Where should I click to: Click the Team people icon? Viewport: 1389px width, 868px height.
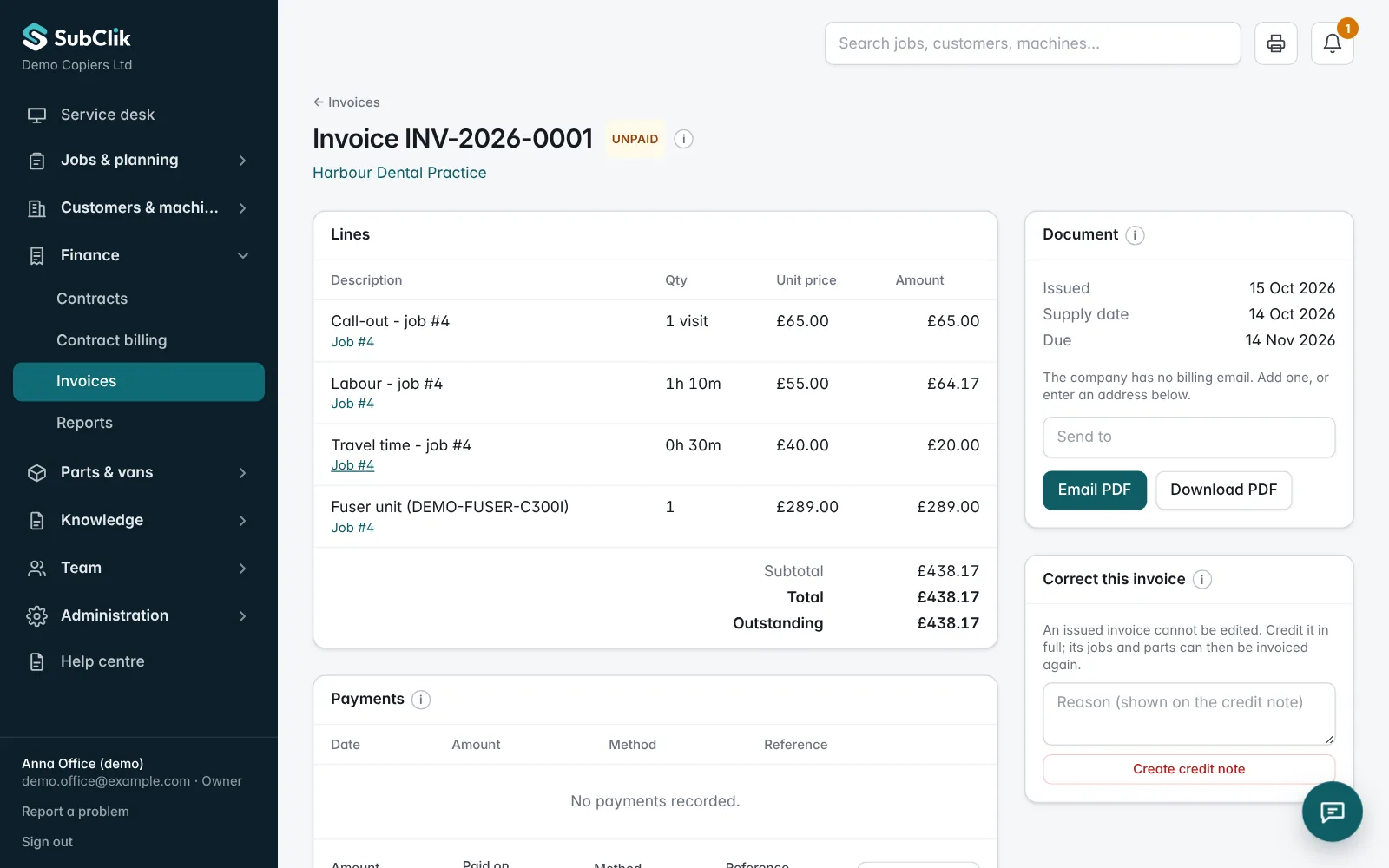(x=36, y=569)
